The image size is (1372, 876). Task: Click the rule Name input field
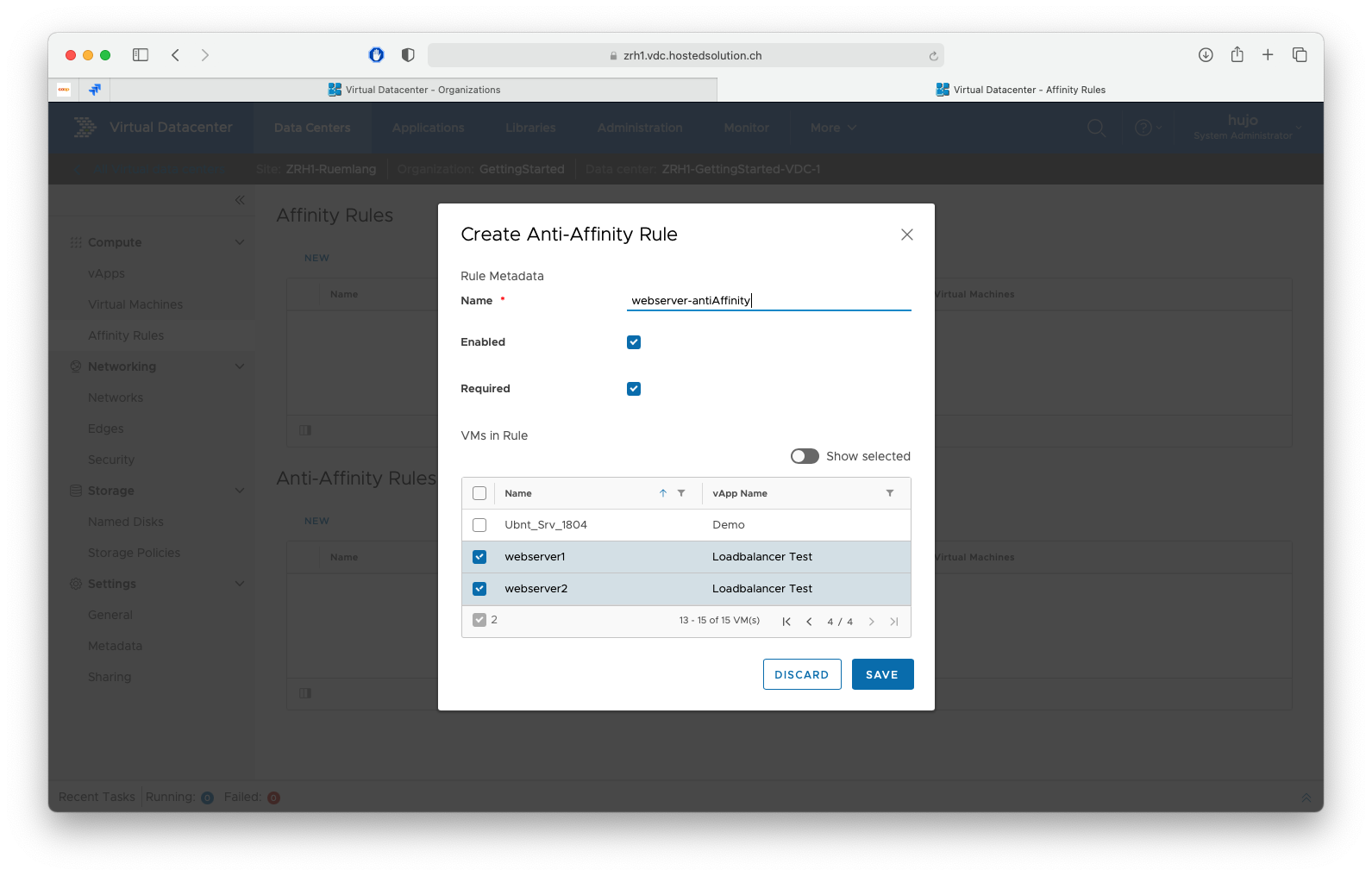point(768,300)
